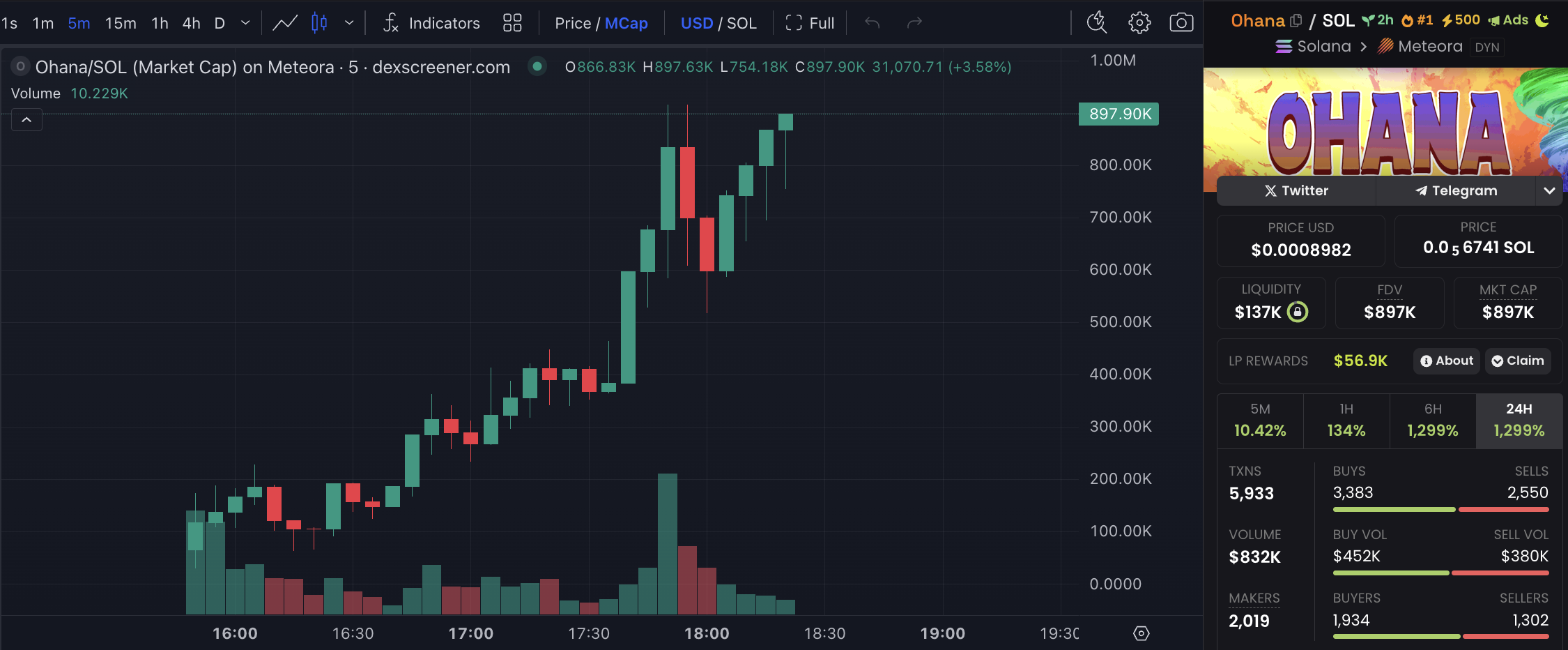Expand more timeframe options dropdown
Viewport: 1568px width, 650px height.
pyautogui.click(x=245, y=23)
